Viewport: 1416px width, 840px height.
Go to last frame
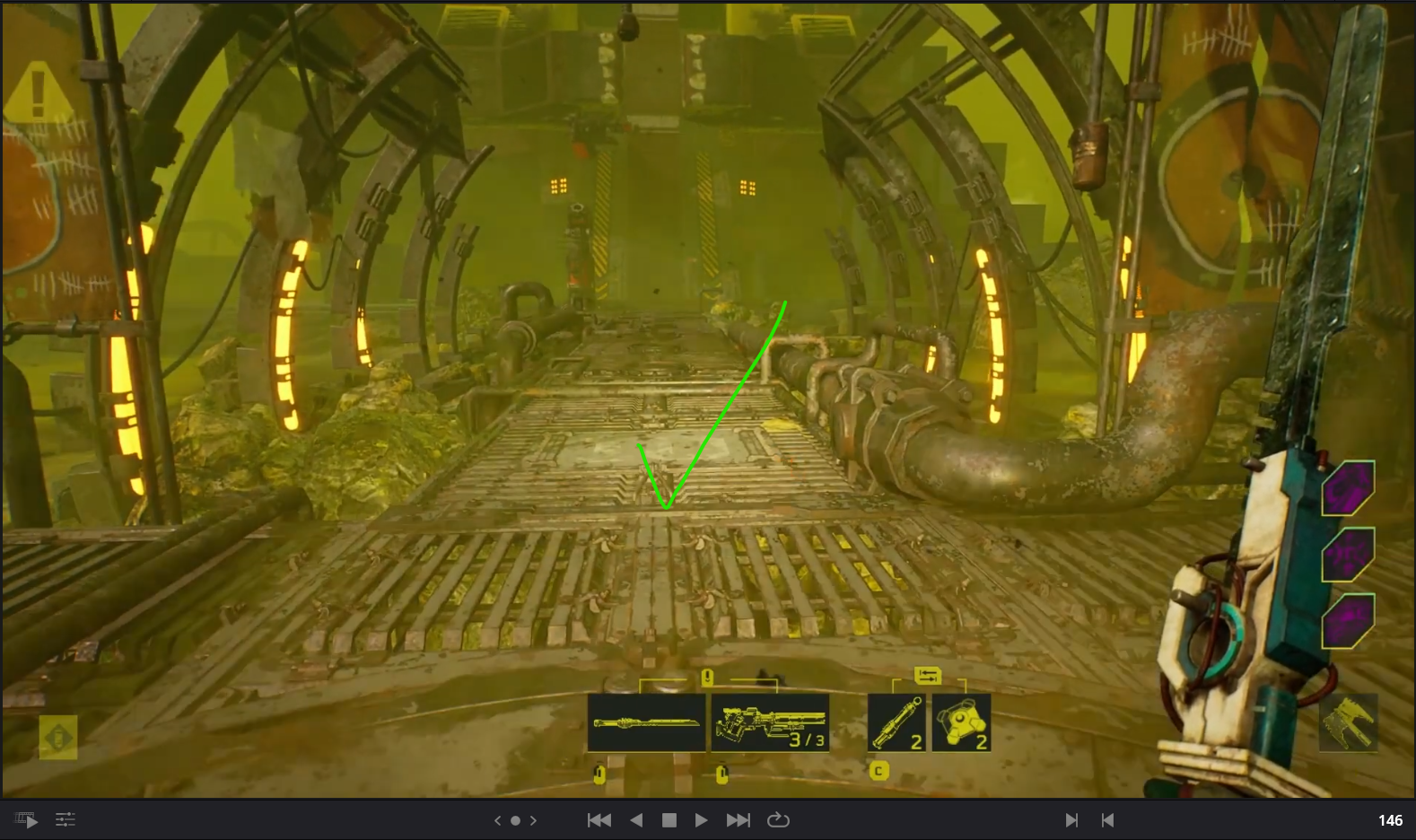(x=738, y=820)
